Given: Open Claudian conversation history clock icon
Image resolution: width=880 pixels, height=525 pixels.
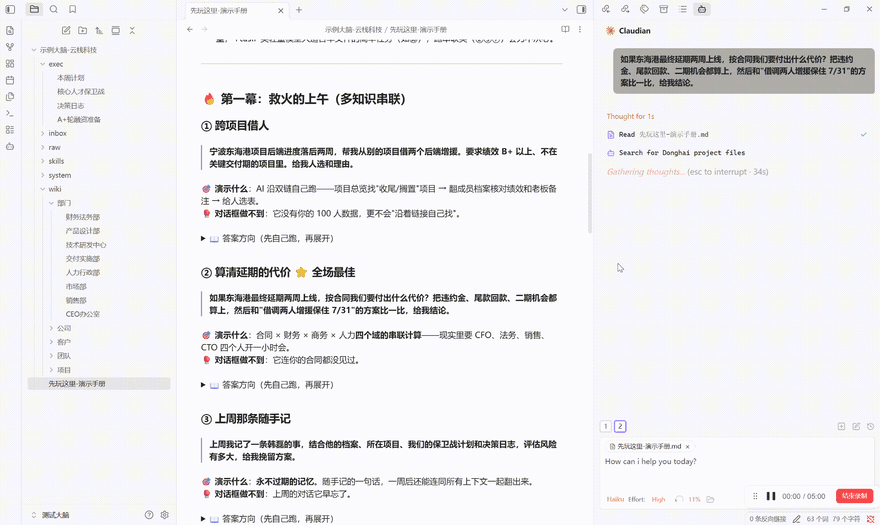Looking at the screenshot, I should (870, 427).
